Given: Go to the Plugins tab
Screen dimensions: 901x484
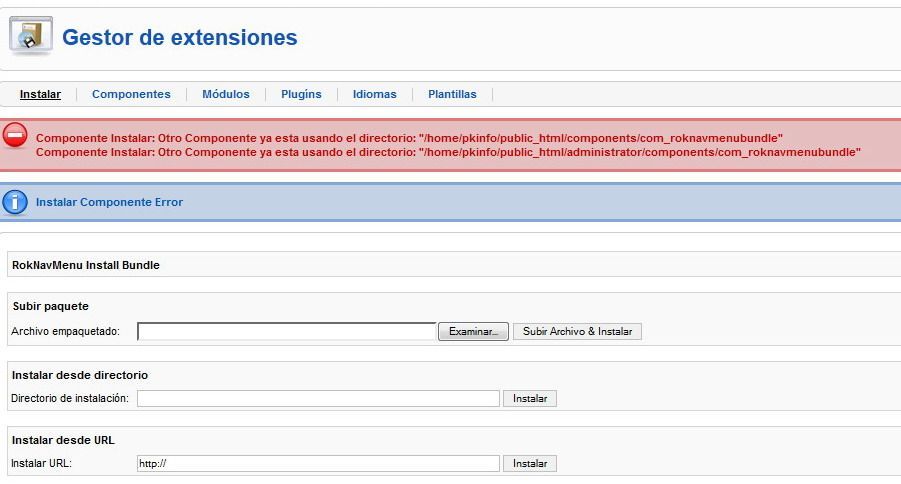Looking at the screenshot, I should (x=301, y=94).
